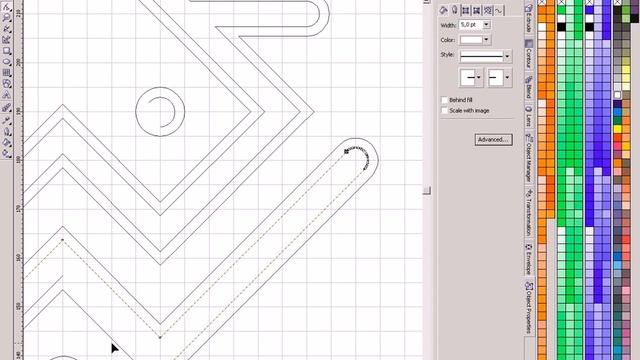Open the Object Properties docker tab
The image size is (640, 360).
pyautogui.click(x=529, y=307)
